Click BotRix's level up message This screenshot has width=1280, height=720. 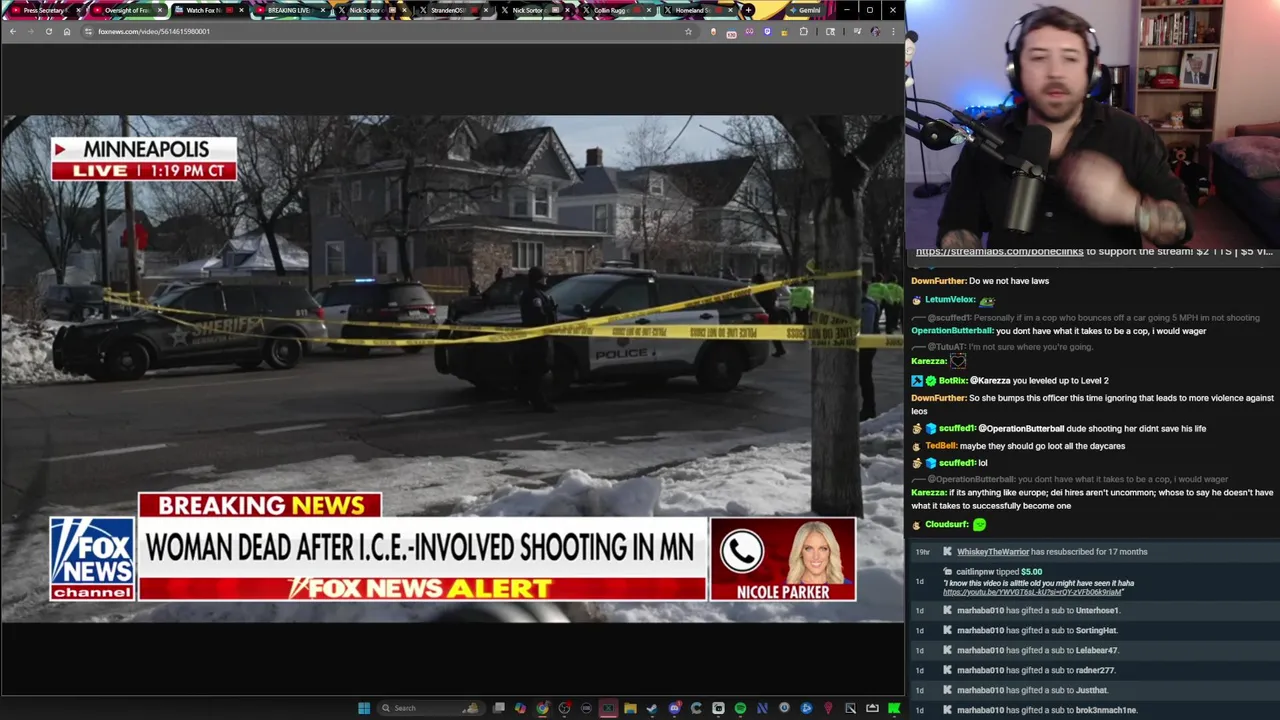coord(1010,381)
